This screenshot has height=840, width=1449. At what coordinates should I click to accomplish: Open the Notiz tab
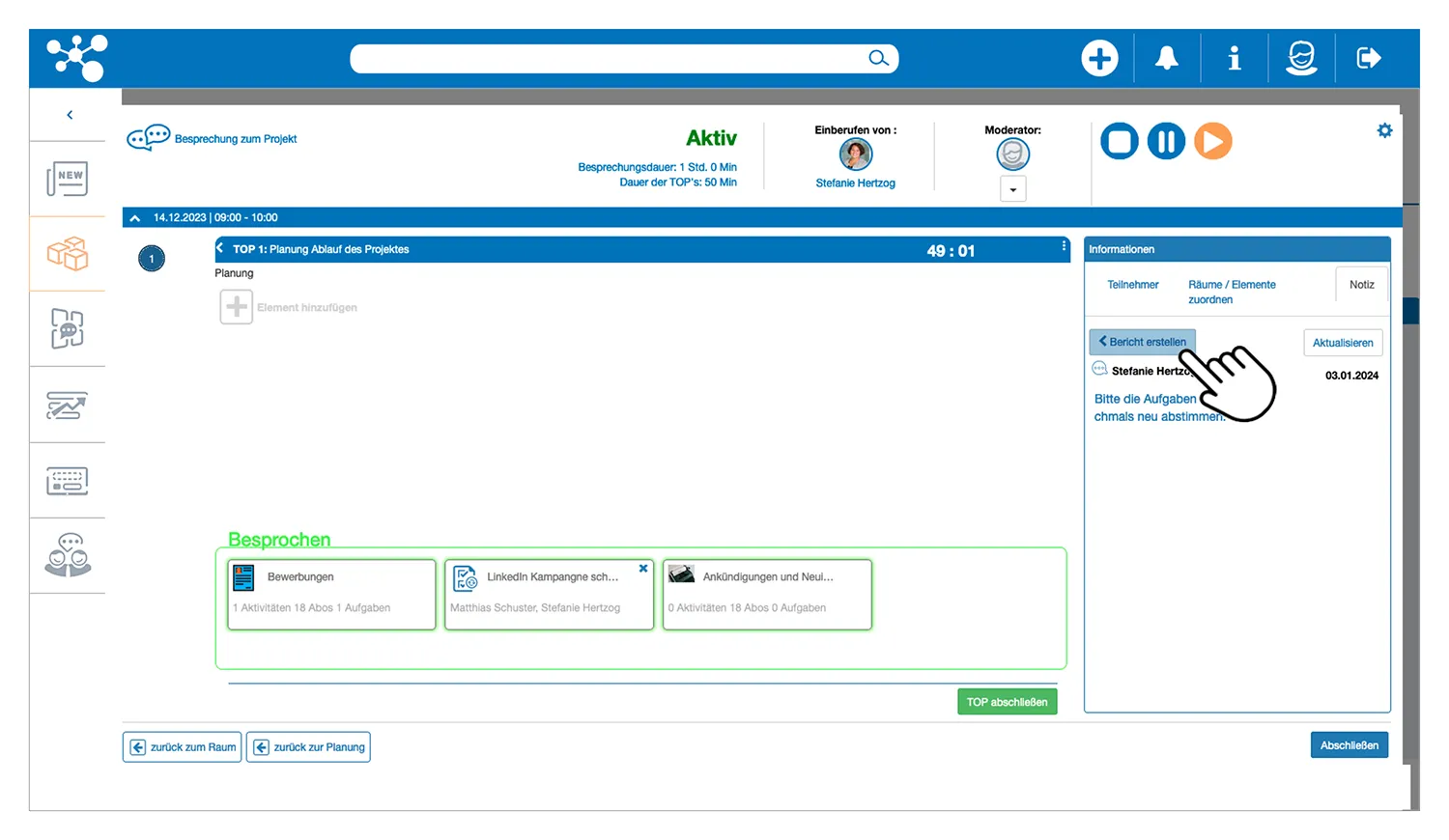[1361, 285]
